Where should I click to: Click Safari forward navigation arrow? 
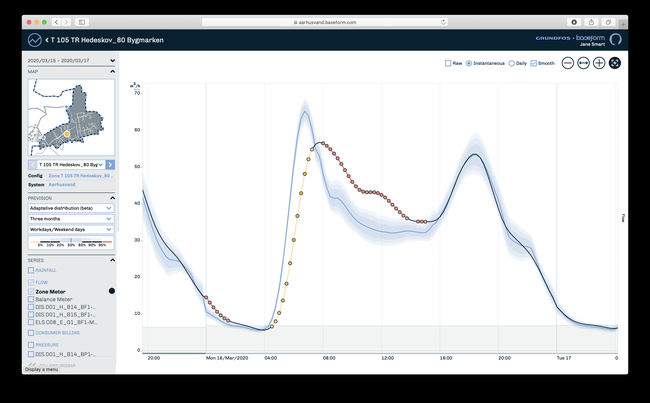click(x=66, y=22)
